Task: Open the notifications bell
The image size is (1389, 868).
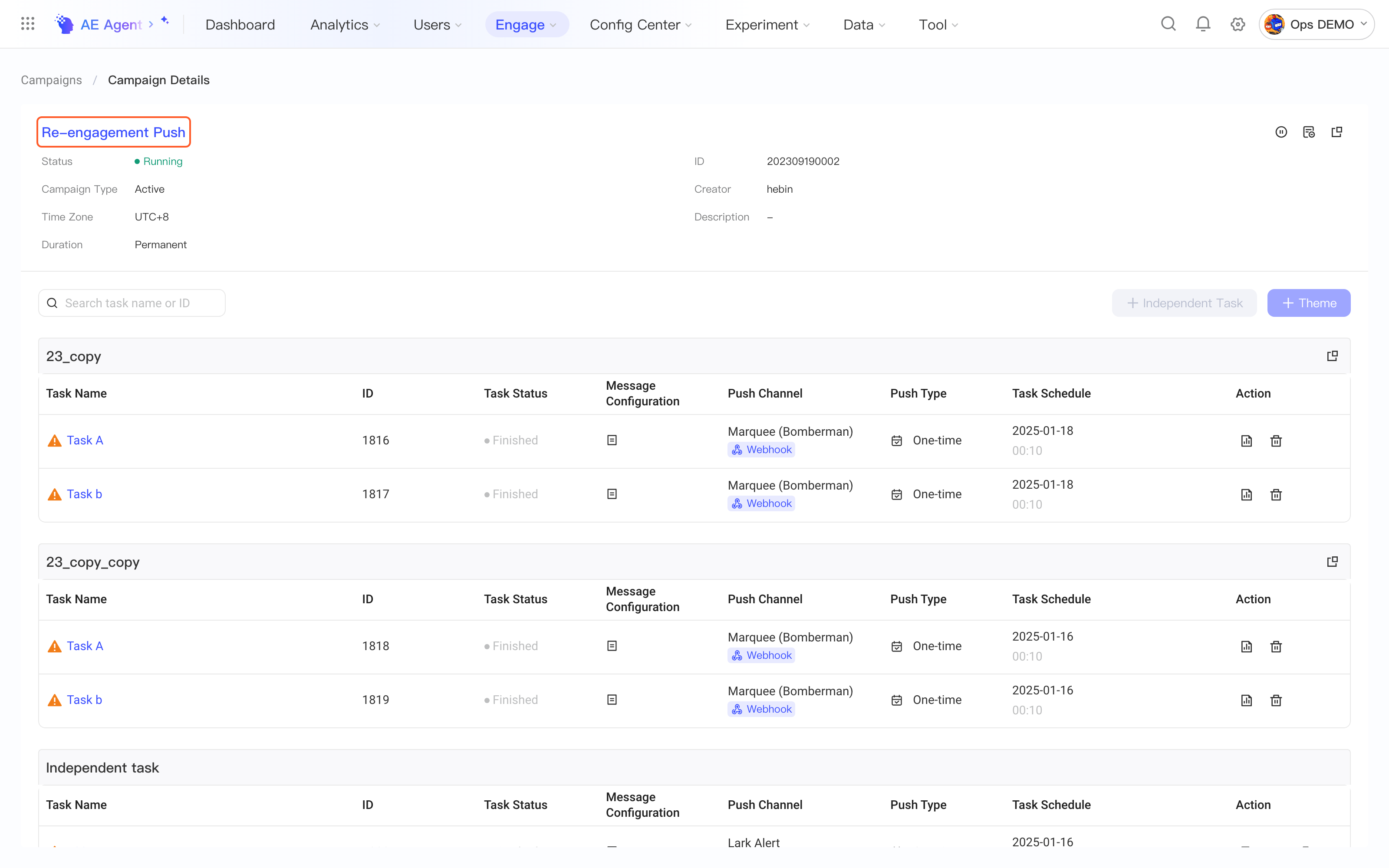Action: pyautogui.click(x=1203, y=24)
